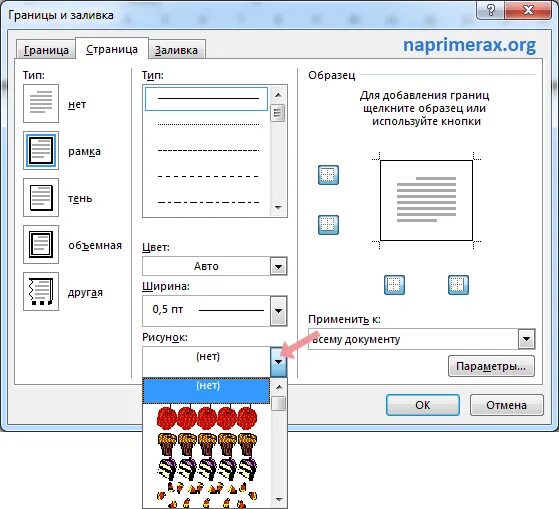Toggle the top border button in preview
559x509 pixels.
[328, 175]
